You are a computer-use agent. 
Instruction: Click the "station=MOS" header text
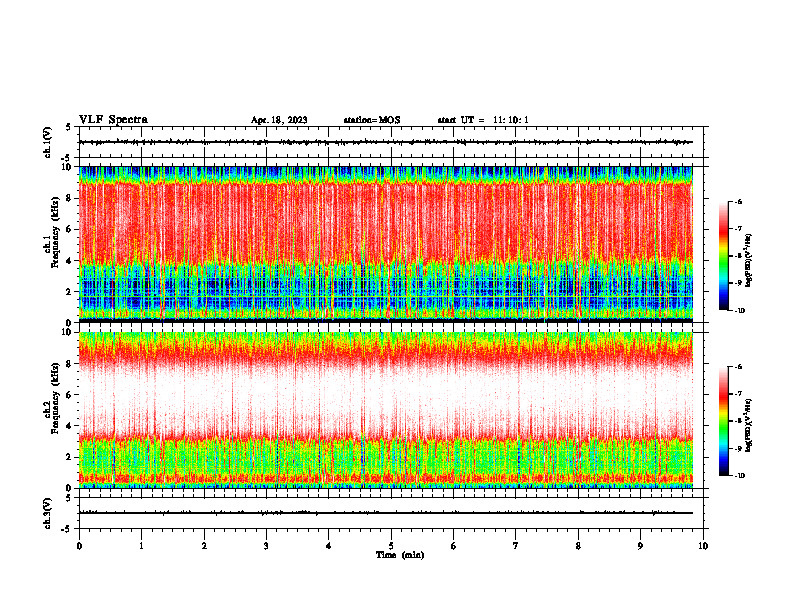click(x=372, y=120)
